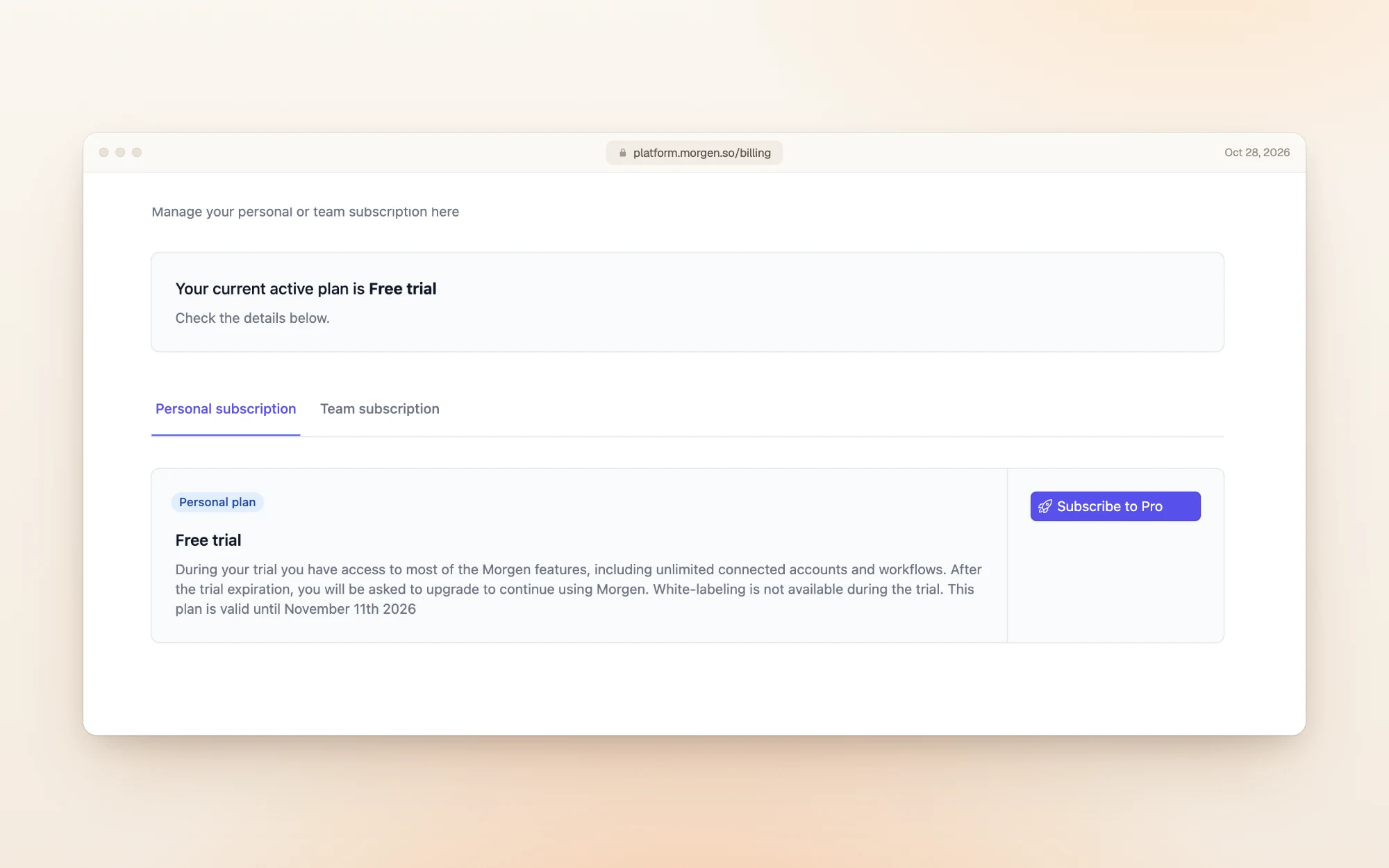
Task: Click the platform.morgen.so/billing address field
Action: (694, 153)
